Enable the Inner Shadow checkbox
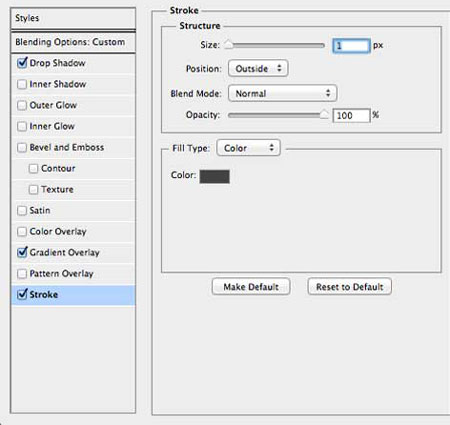 tap(22, 84)
